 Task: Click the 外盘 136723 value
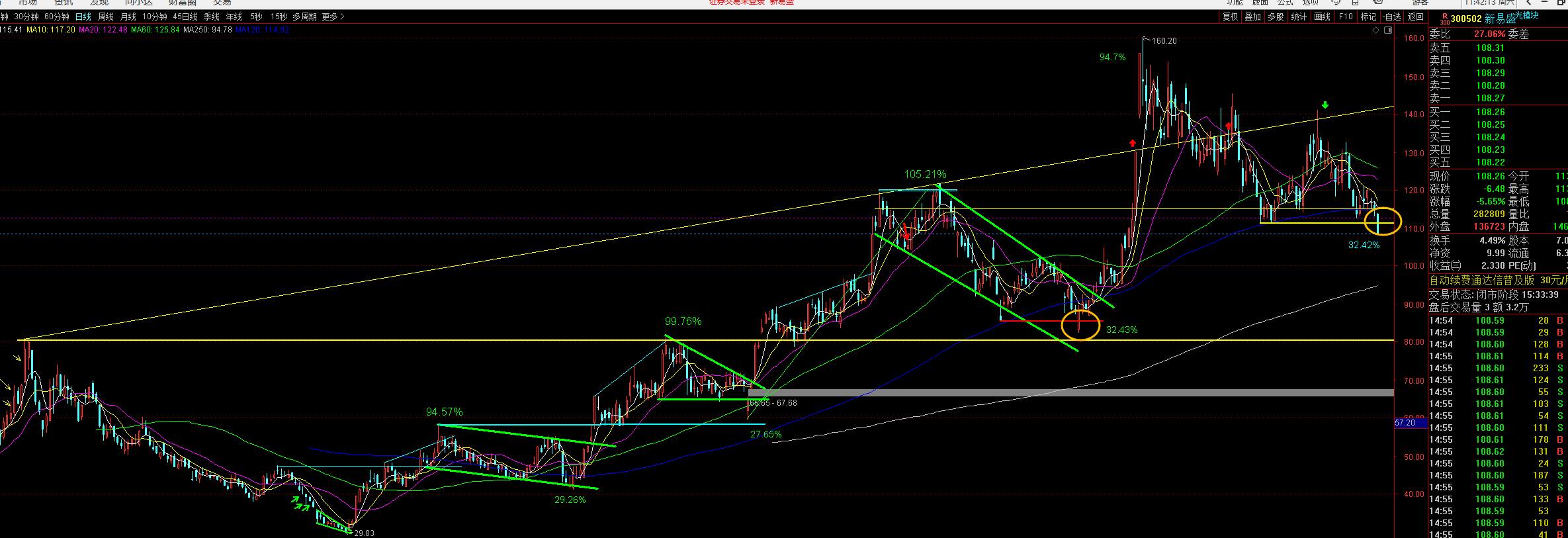coord(1489,226)
